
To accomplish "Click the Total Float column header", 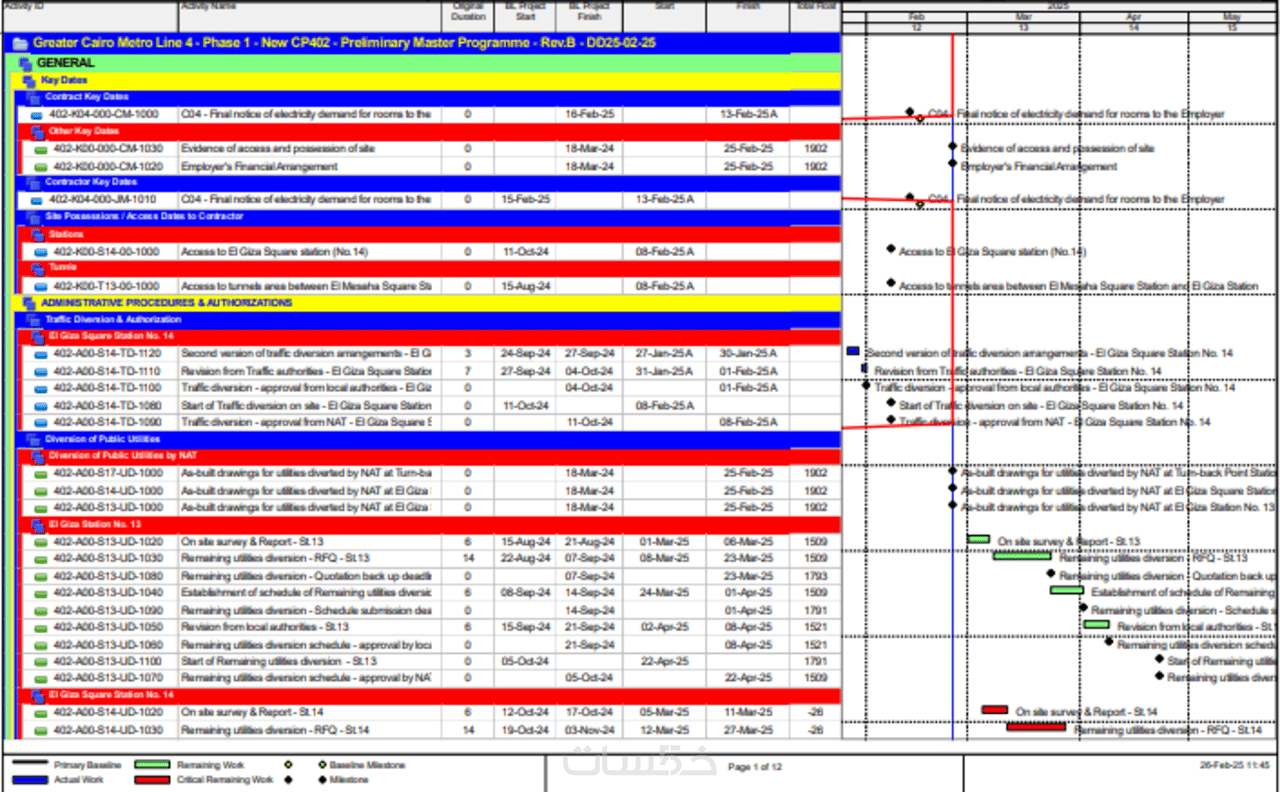I will pyautogui.click(x=815, y=14).
